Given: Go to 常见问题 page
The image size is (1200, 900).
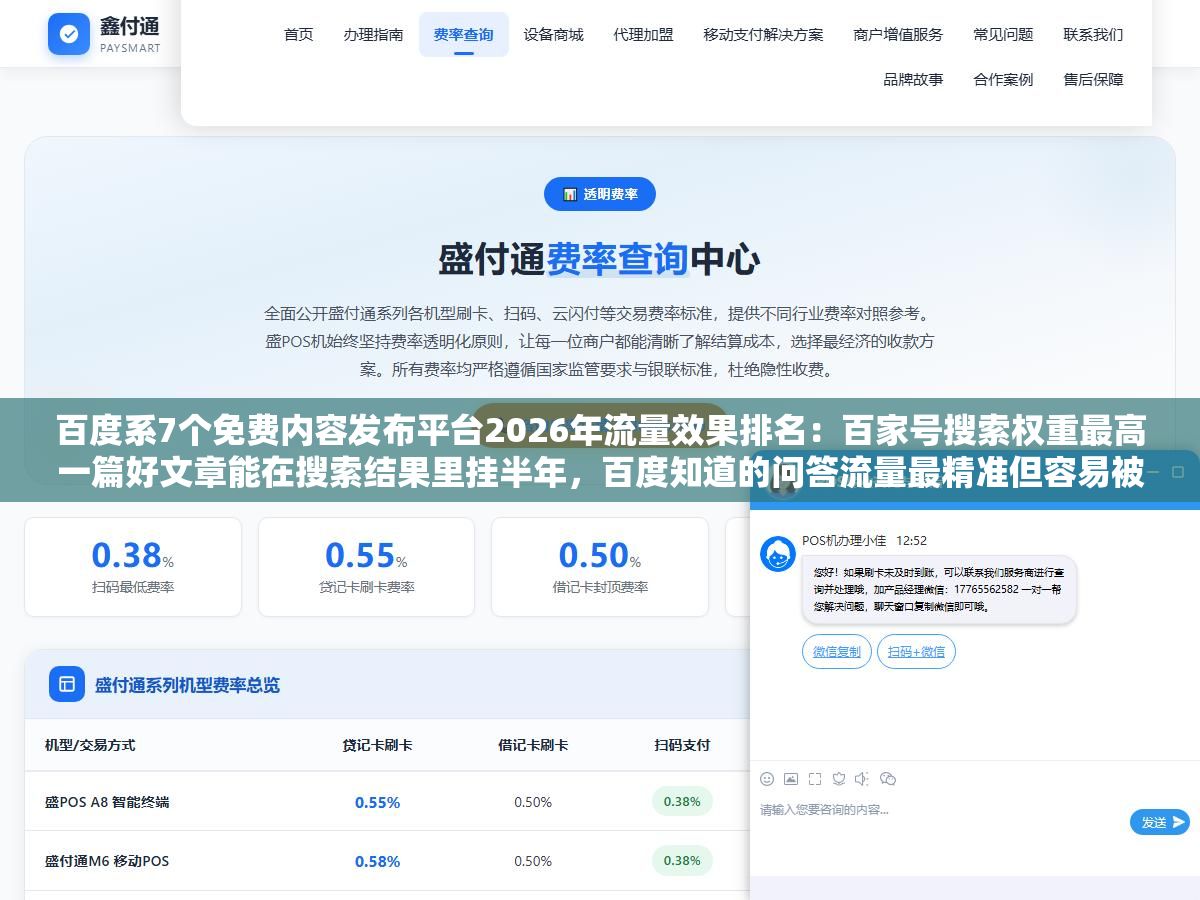Looking at the screenshot, I should click(1004, 34).
